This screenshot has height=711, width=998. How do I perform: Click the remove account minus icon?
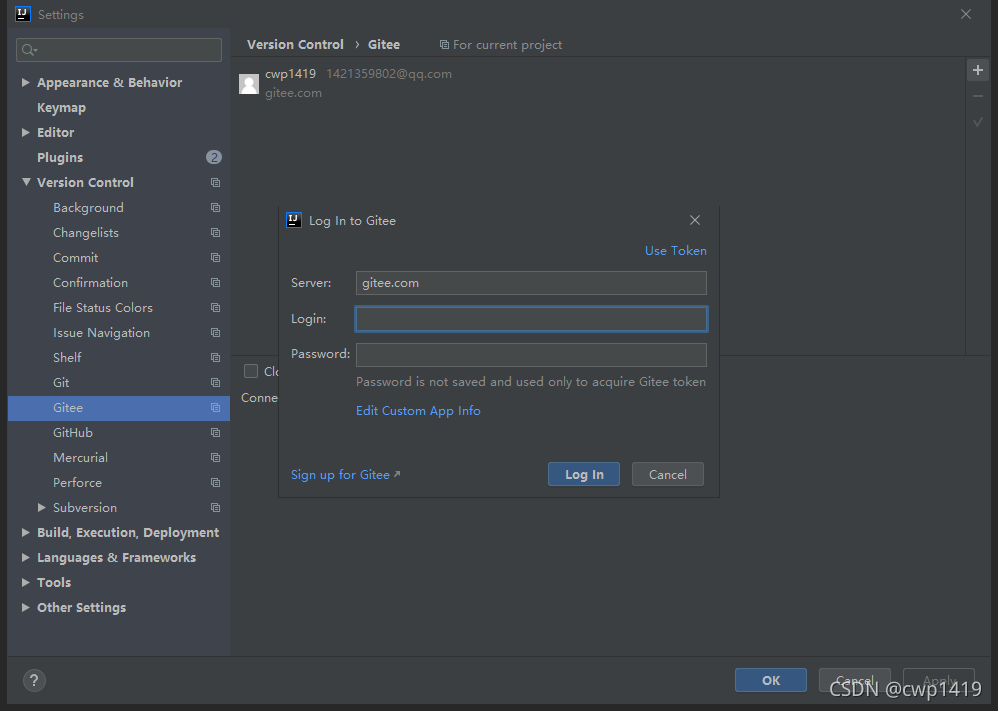[978, 96]
